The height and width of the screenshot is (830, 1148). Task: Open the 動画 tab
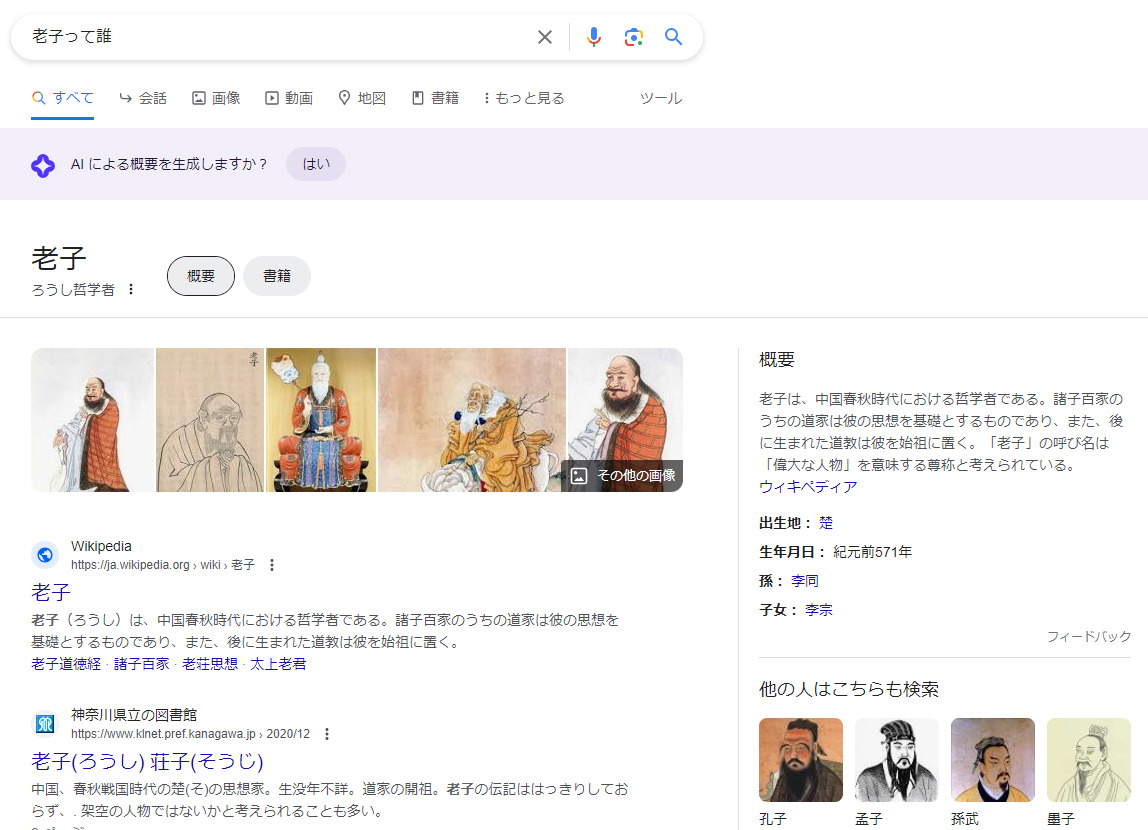289,98
